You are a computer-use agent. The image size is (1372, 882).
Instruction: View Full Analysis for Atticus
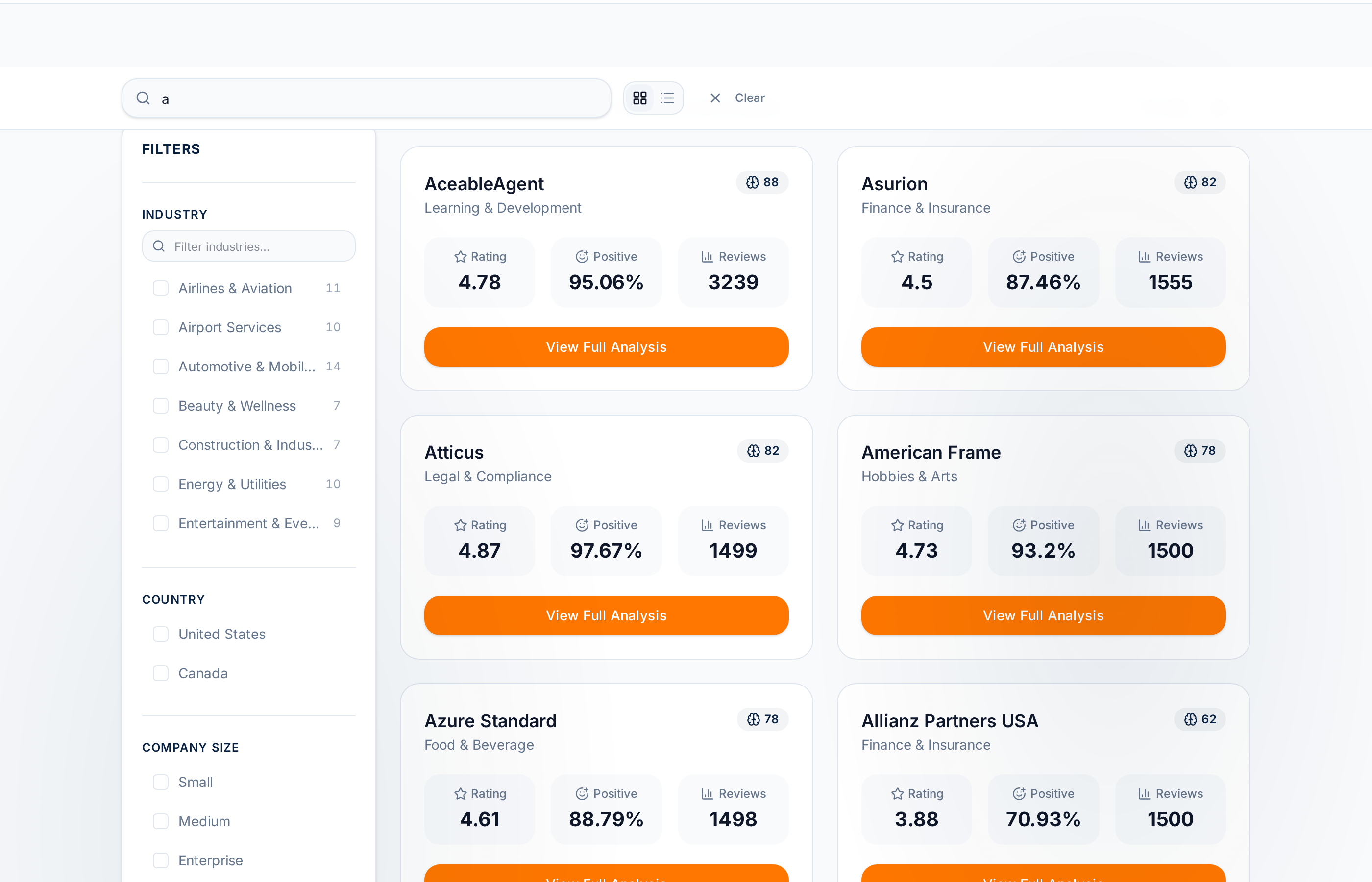pos(607,615)
